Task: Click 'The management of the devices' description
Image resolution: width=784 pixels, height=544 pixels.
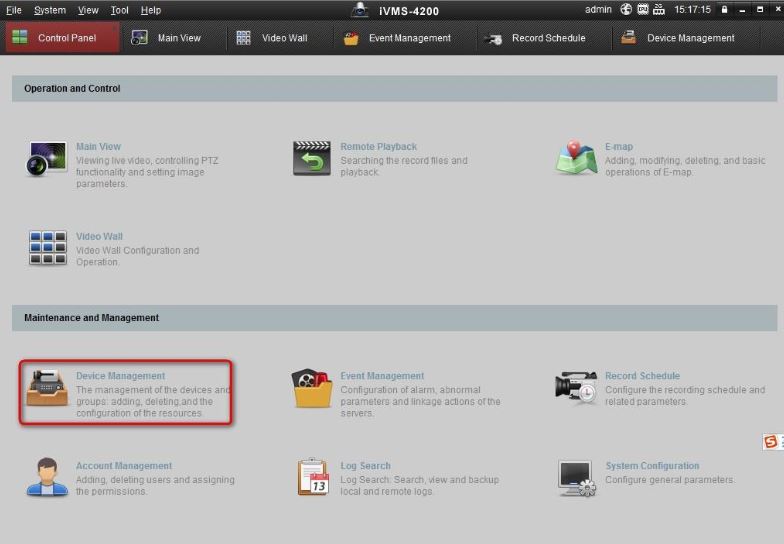Action: pyautogui.click(x=153, y=402)
